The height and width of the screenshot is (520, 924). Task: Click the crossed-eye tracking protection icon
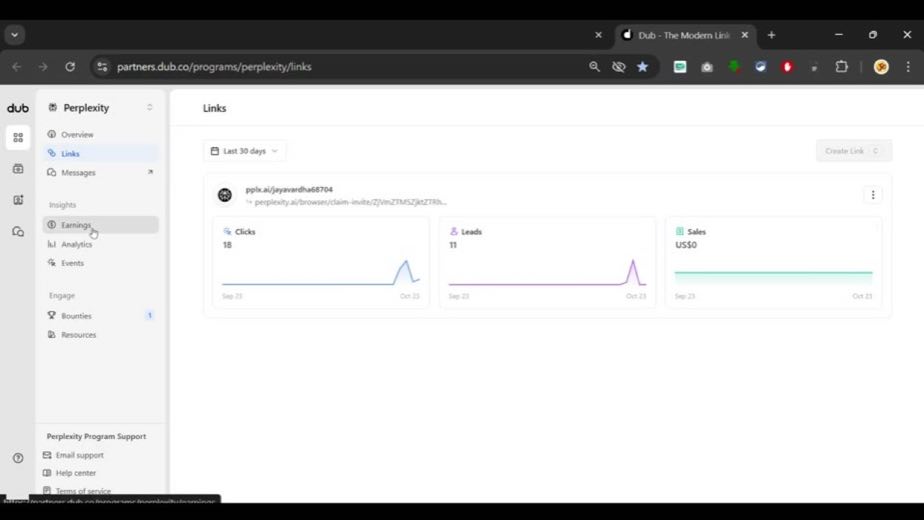coord(618,67)
